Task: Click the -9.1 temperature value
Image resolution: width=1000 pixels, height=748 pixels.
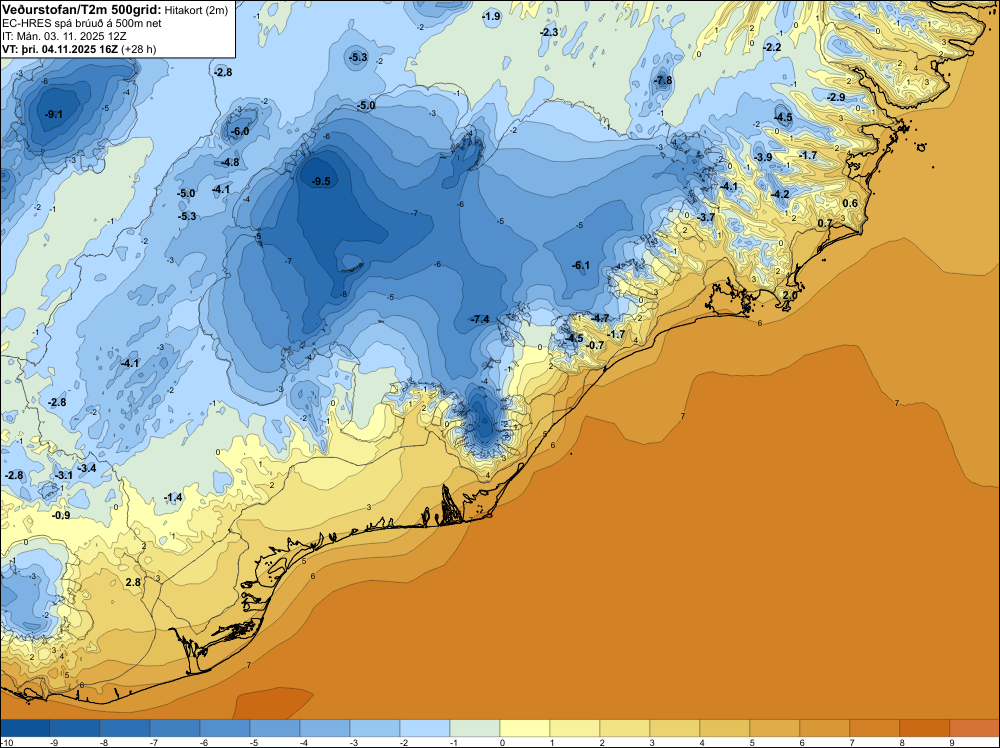Action: pos(54,114)
